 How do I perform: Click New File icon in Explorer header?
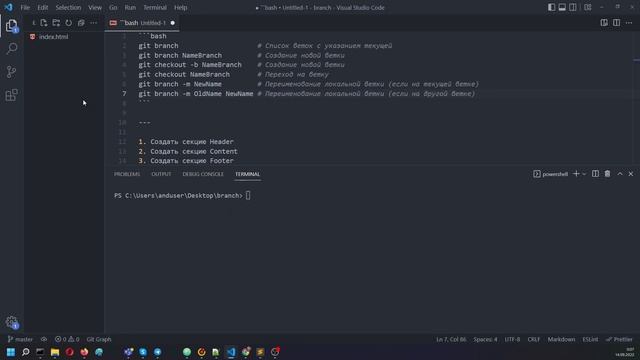(x=44, y=23)
